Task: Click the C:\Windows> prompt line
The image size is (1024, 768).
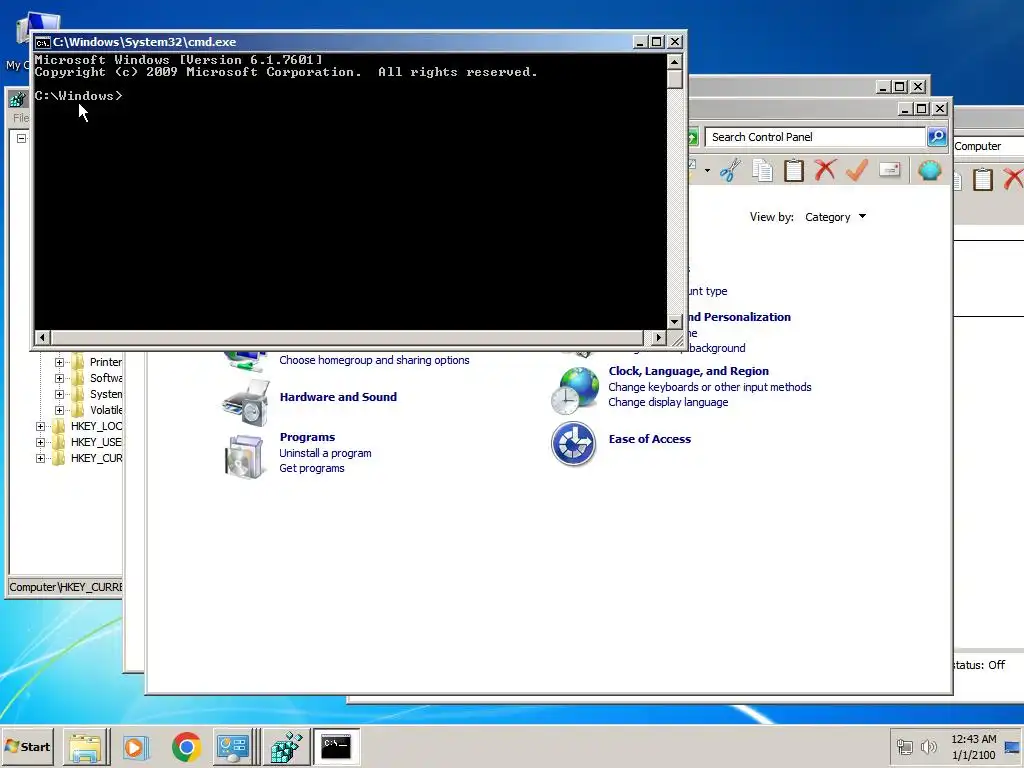Action: click(x=78, y=96)
